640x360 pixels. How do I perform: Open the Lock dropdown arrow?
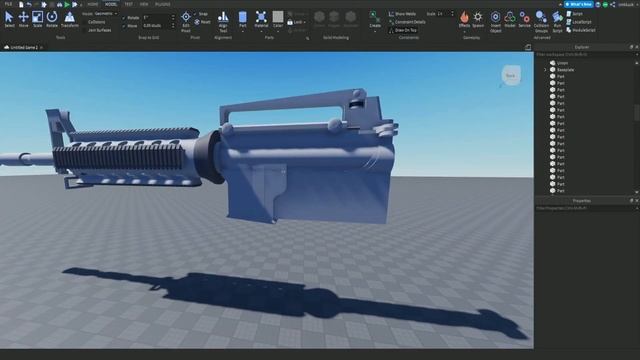coord(304,22)
